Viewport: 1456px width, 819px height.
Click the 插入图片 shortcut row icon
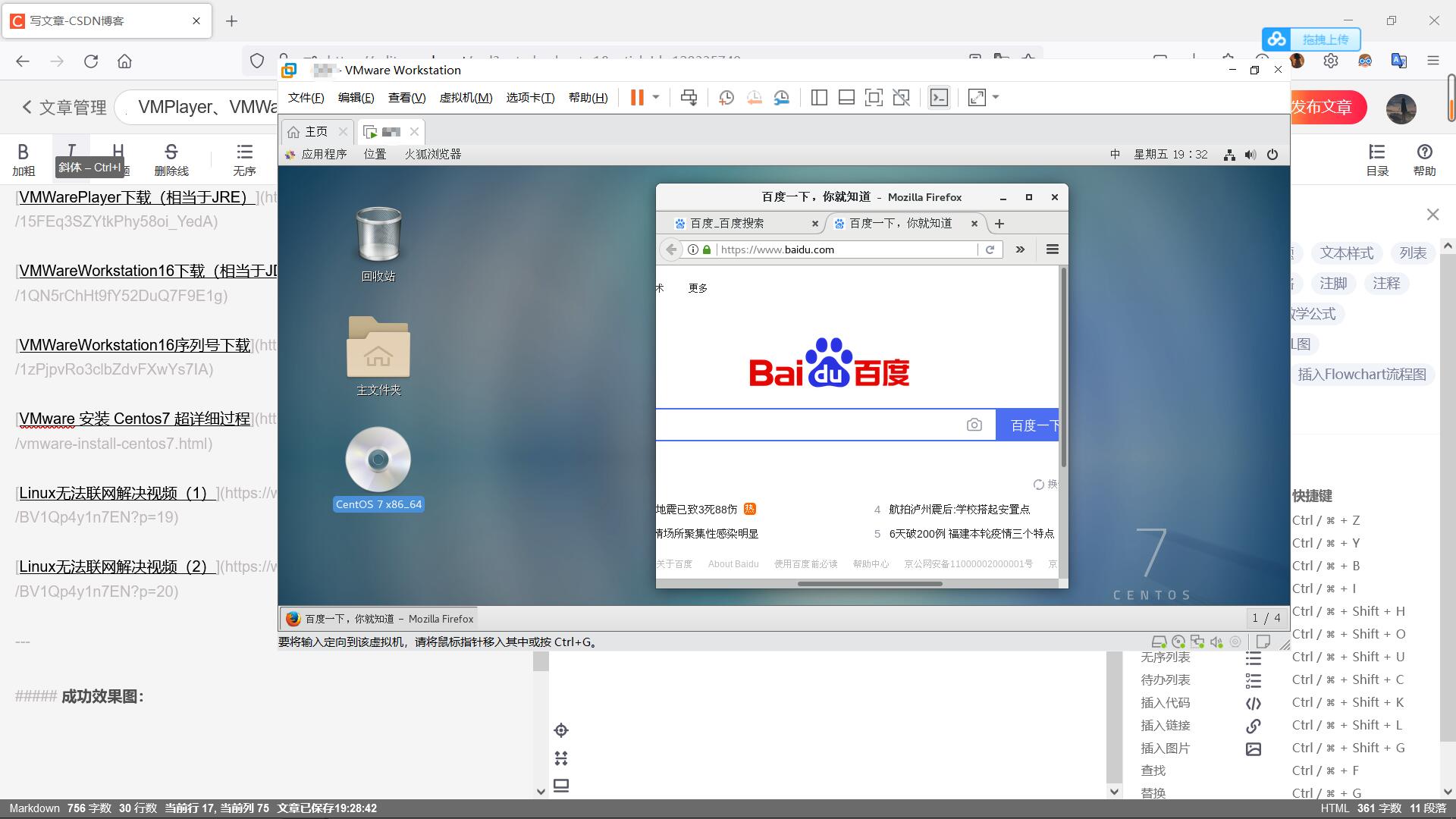coord(1254,748)
